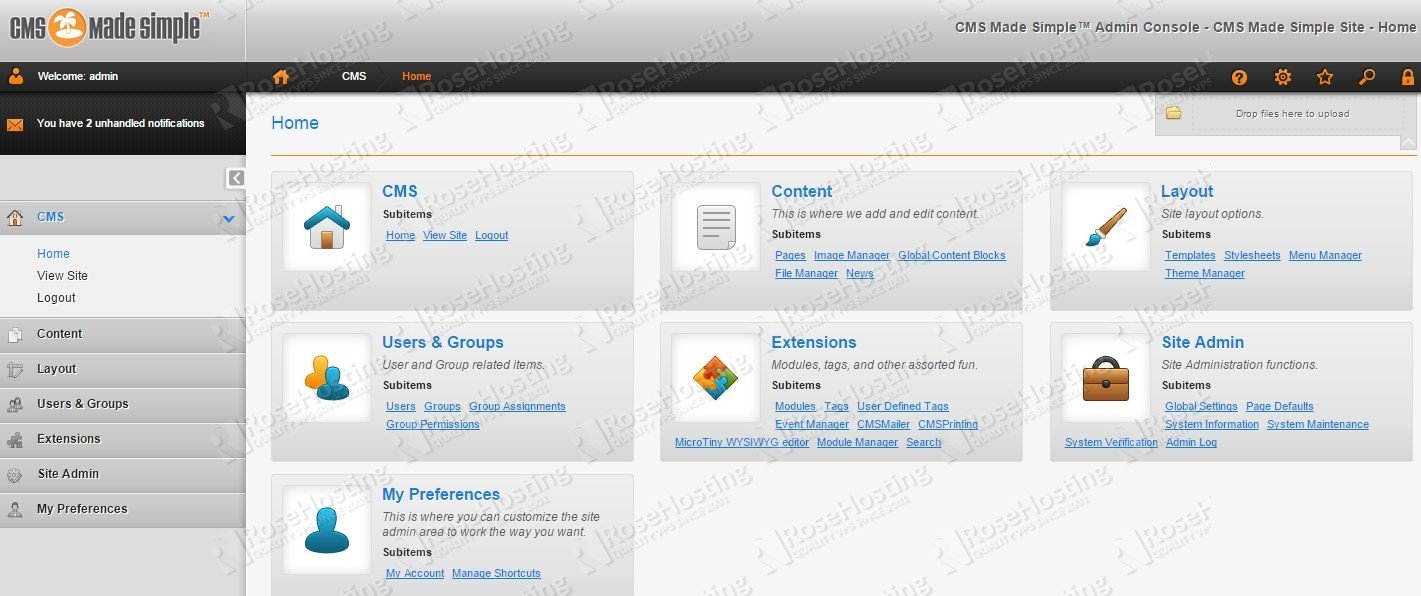
Task: Click the paintbrush icon on the Layout card
Action: pyautogui.click(x=1105, y=227)
